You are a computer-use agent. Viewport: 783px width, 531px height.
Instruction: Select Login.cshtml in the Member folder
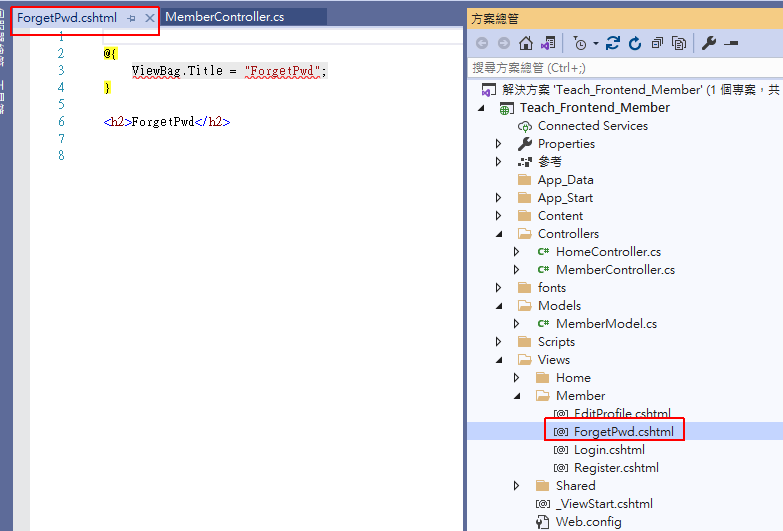tap(608, 450)
